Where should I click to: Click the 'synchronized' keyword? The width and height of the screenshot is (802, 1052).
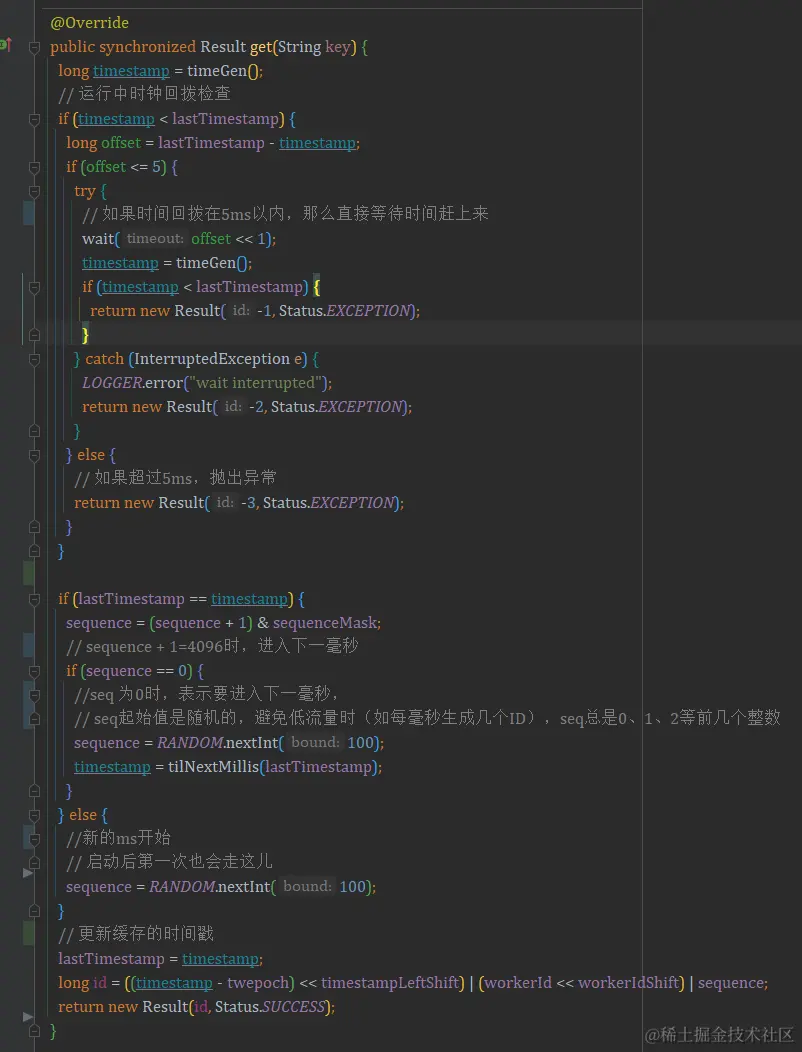(148, 47)
